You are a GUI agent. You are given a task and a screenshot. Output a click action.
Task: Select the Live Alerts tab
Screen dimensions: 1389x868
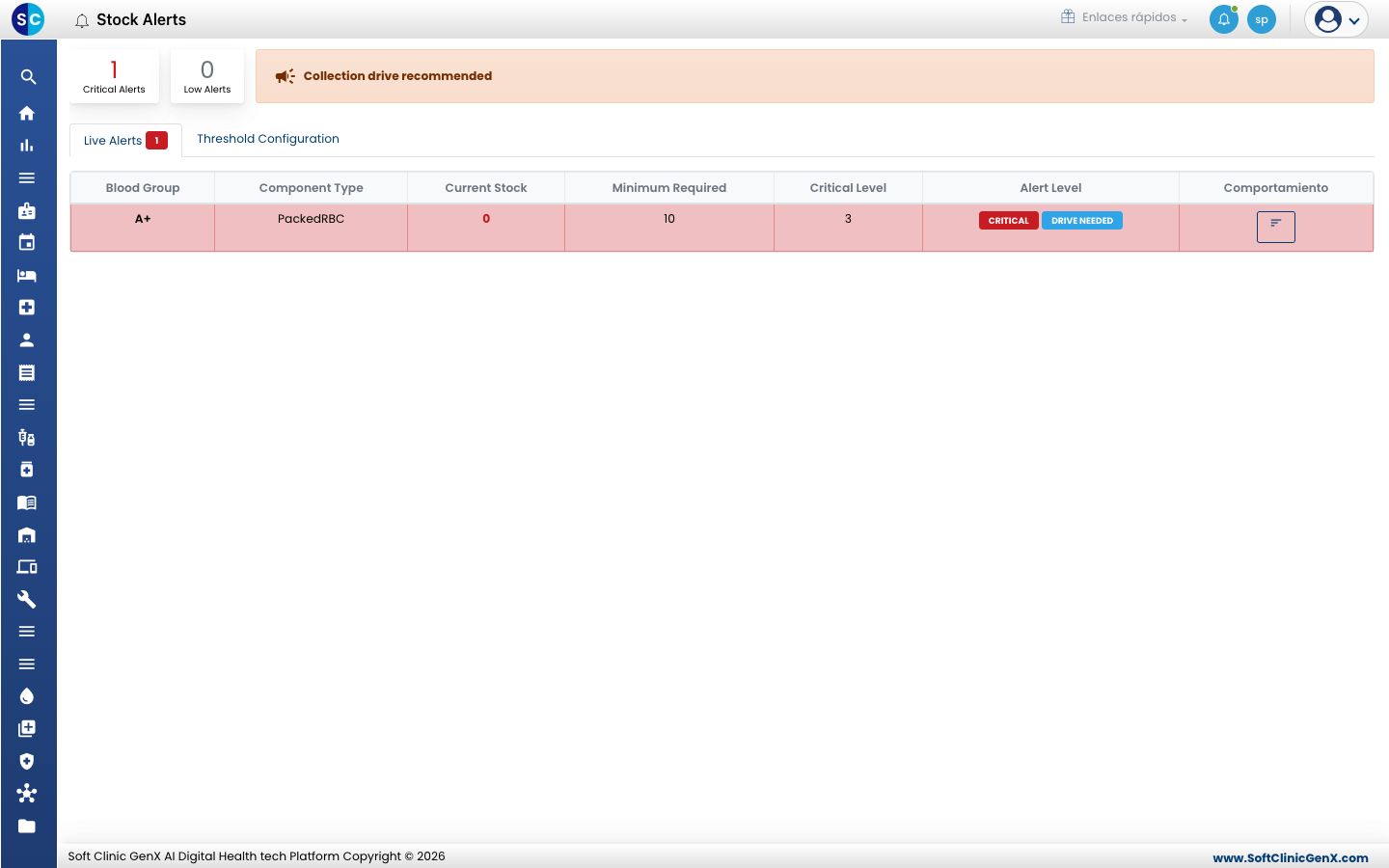(125, 141)
